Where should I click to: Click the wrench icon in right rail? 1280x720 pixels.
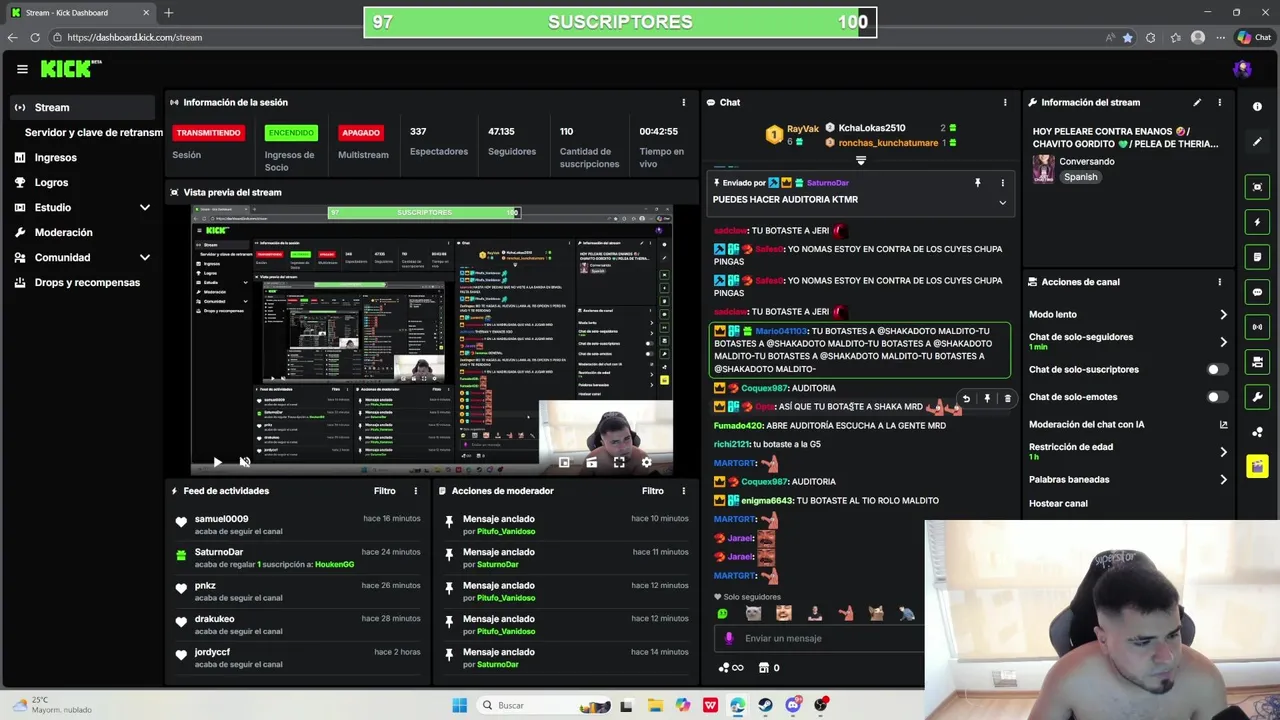[x=1257, y=397]
